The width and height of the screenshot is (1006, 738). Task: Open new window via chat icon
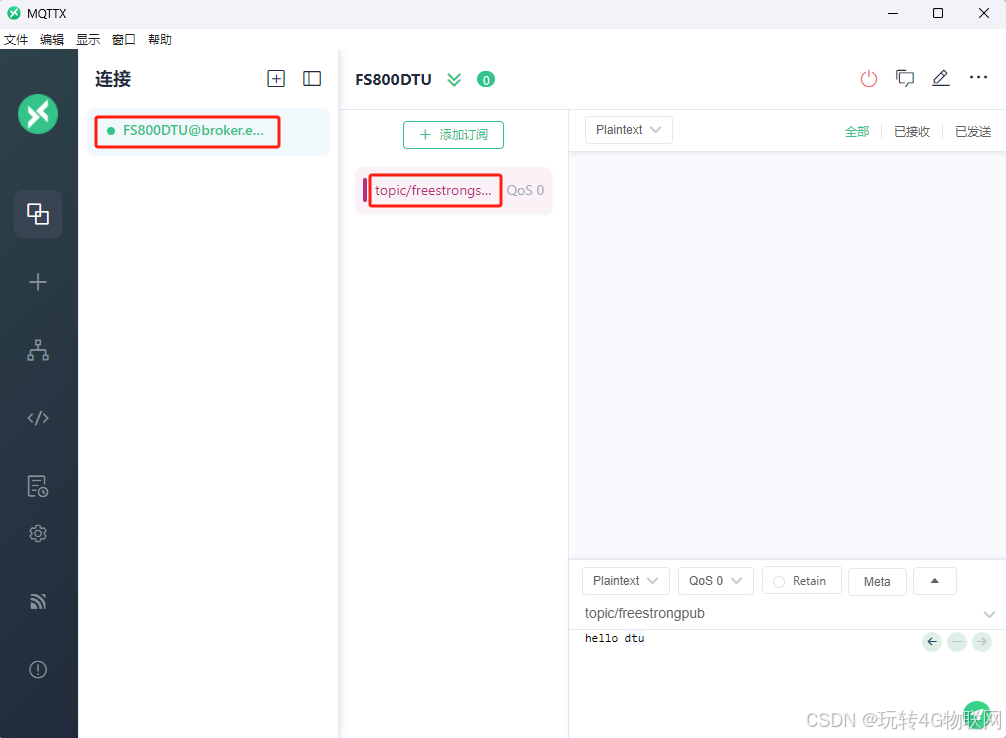pyautogui.click(x=905, y=79)
